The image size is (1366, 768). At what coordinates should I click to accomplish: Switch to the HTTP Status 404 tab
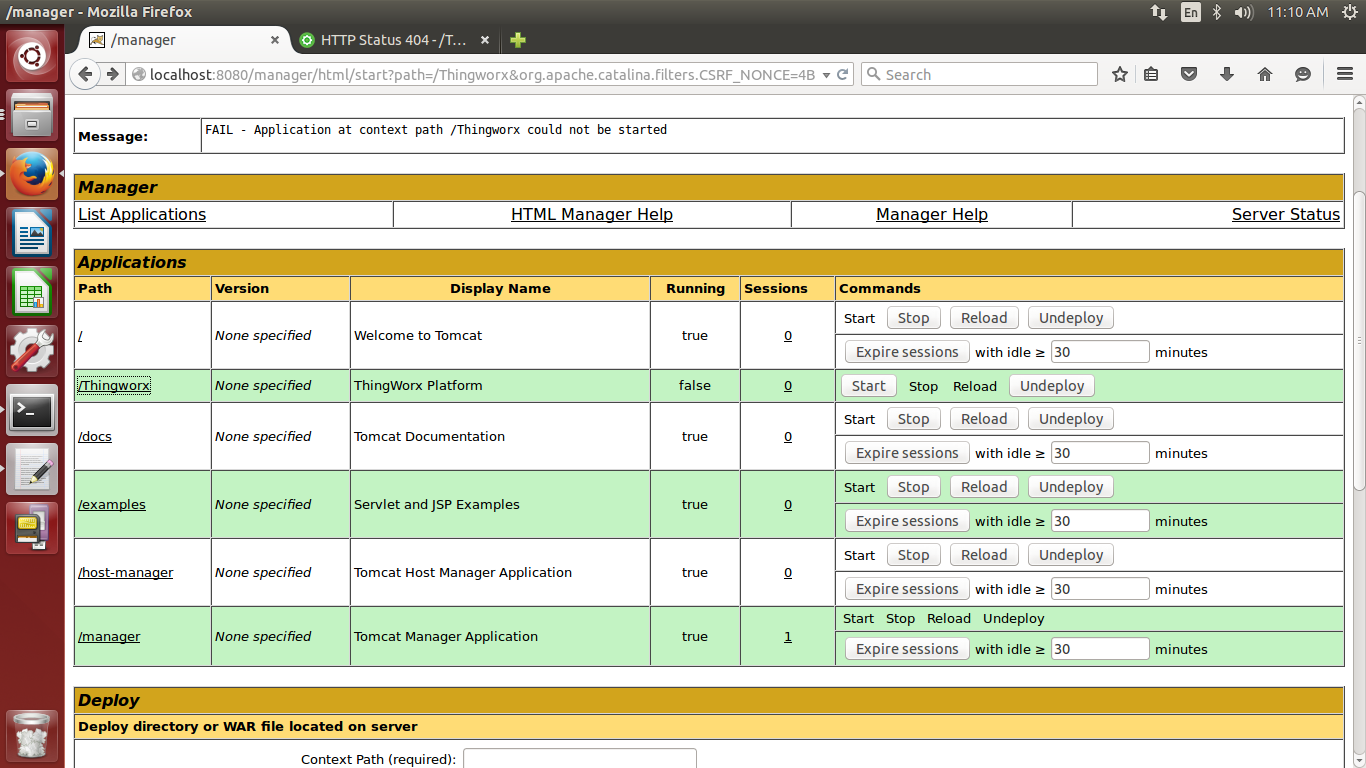pyautogui.click(x=395, y=40)
